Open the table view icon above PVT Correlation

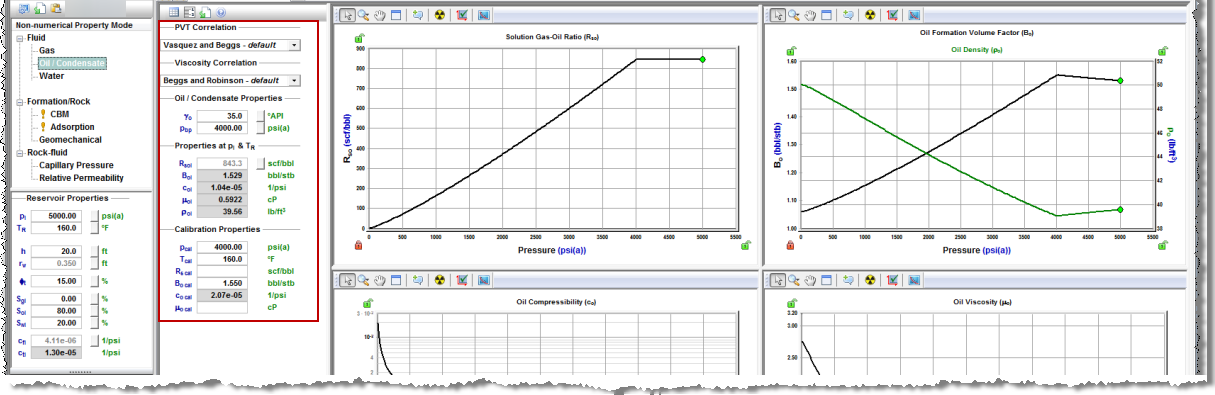click(174, 12)
